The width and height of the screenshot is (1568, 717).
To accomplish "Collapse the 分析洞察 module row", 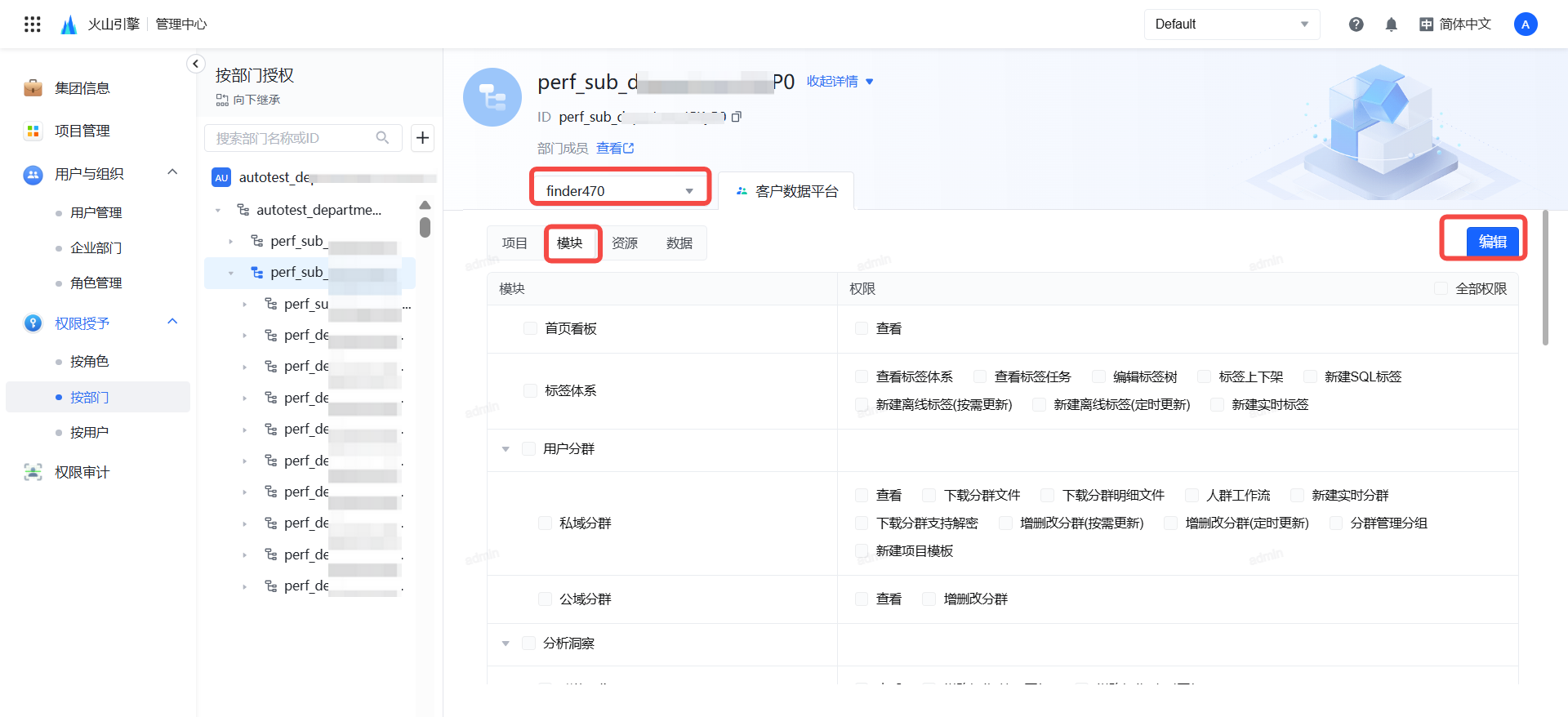I will [x=506, y=644].
